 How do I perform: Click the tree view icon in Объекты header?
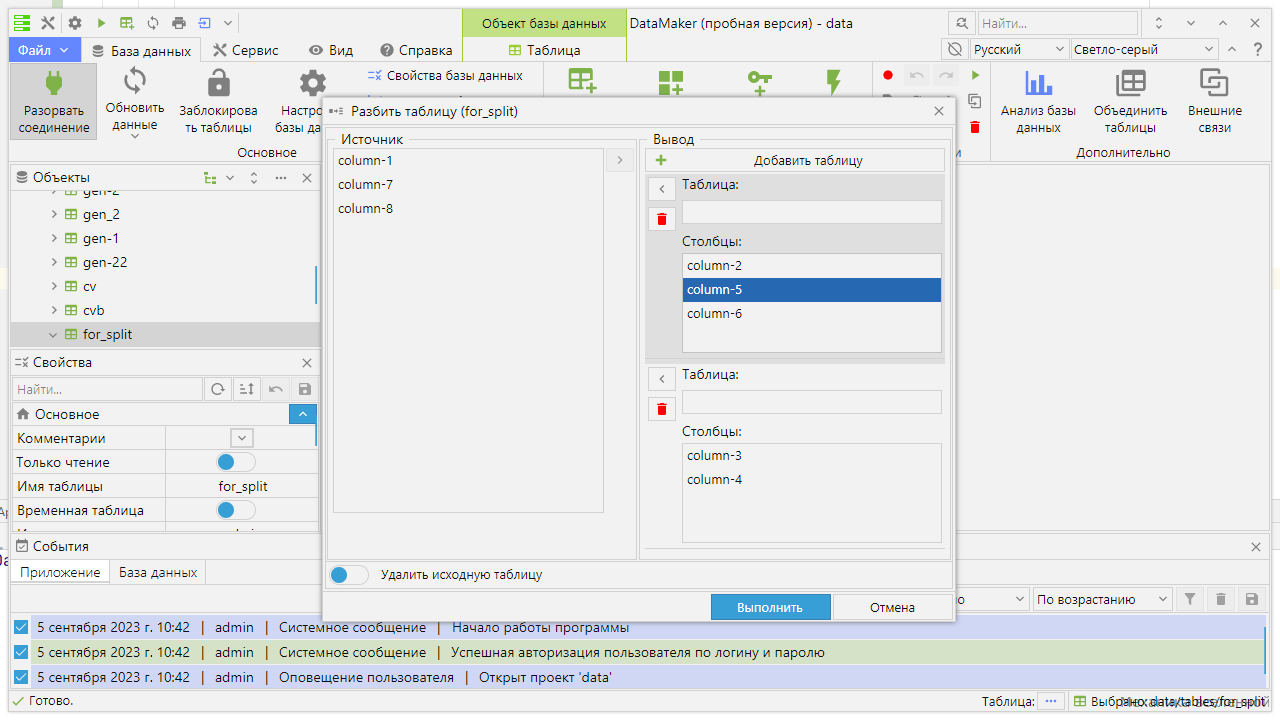point(209,177)
